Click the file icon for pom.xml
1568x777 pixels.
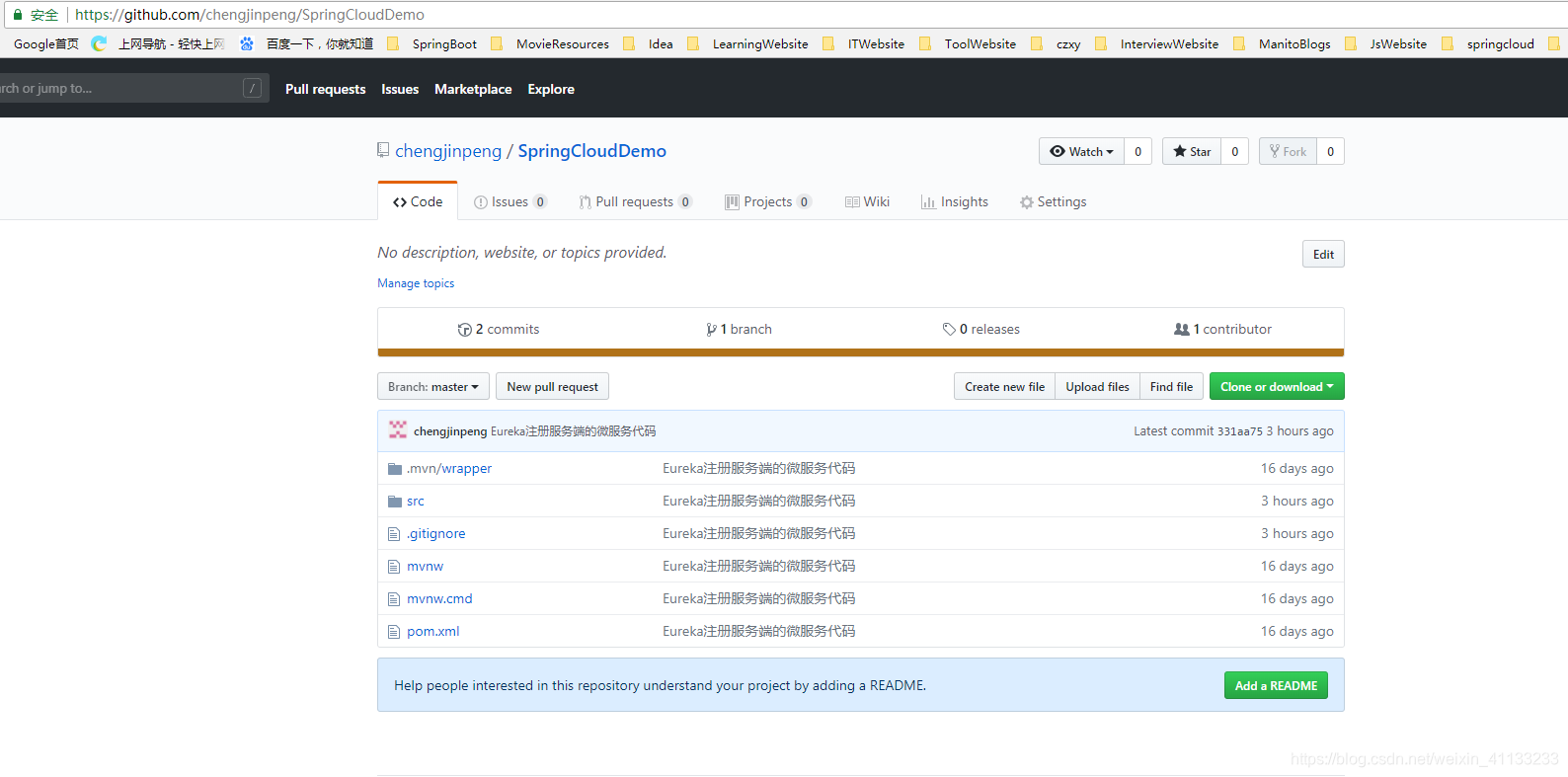point(394,632)
